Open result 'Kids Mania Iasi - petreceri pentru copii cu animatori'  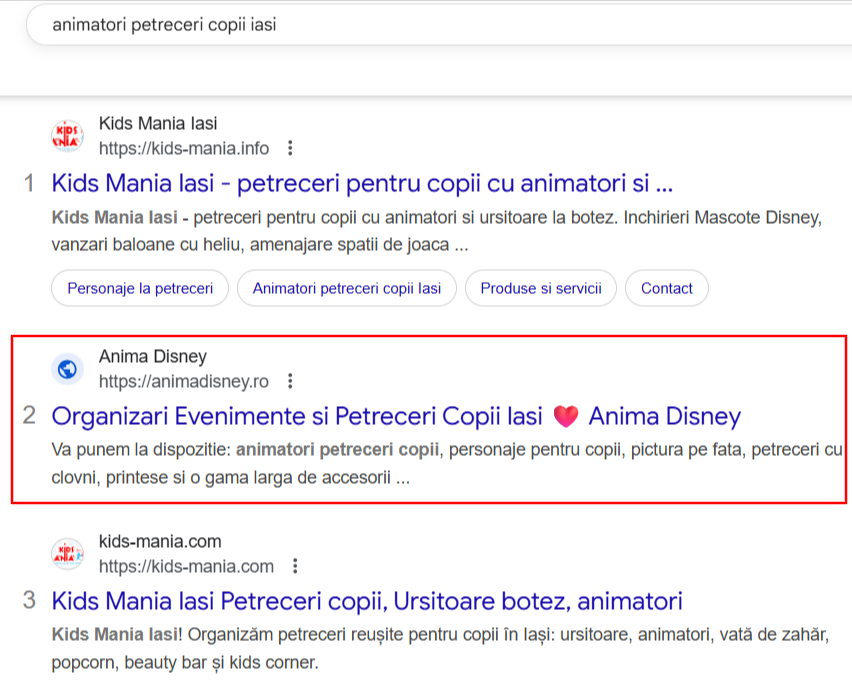point(362,184)
